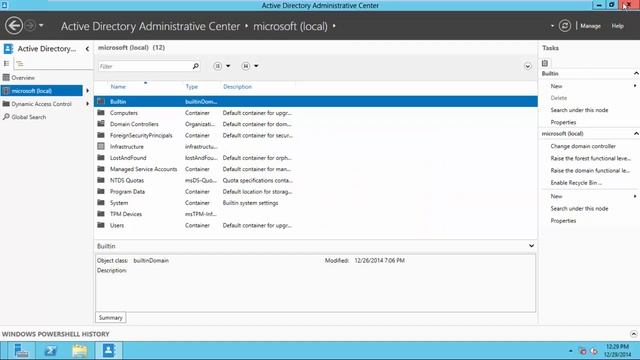The image size is (640, 360).
Task: Click the refresh icon in header
Action: [x=564, y=26]
